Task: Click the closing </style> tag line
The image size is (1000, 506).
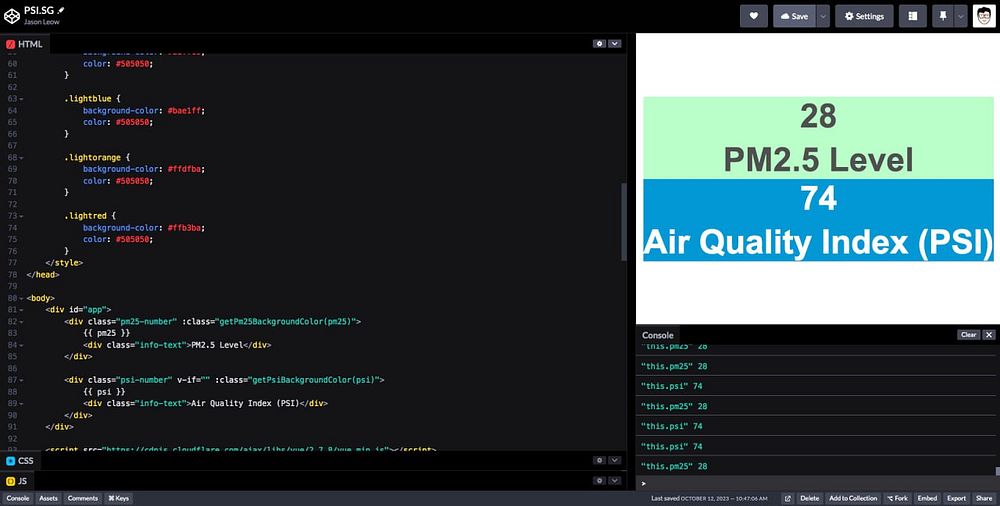Action: point(64,263)
